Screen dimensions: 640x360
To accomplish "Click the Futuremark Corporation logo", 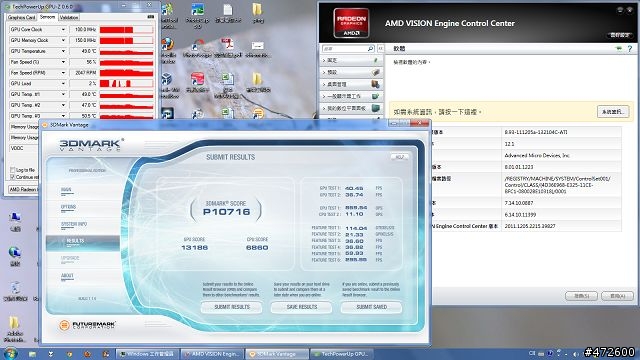I will [87, 325].
